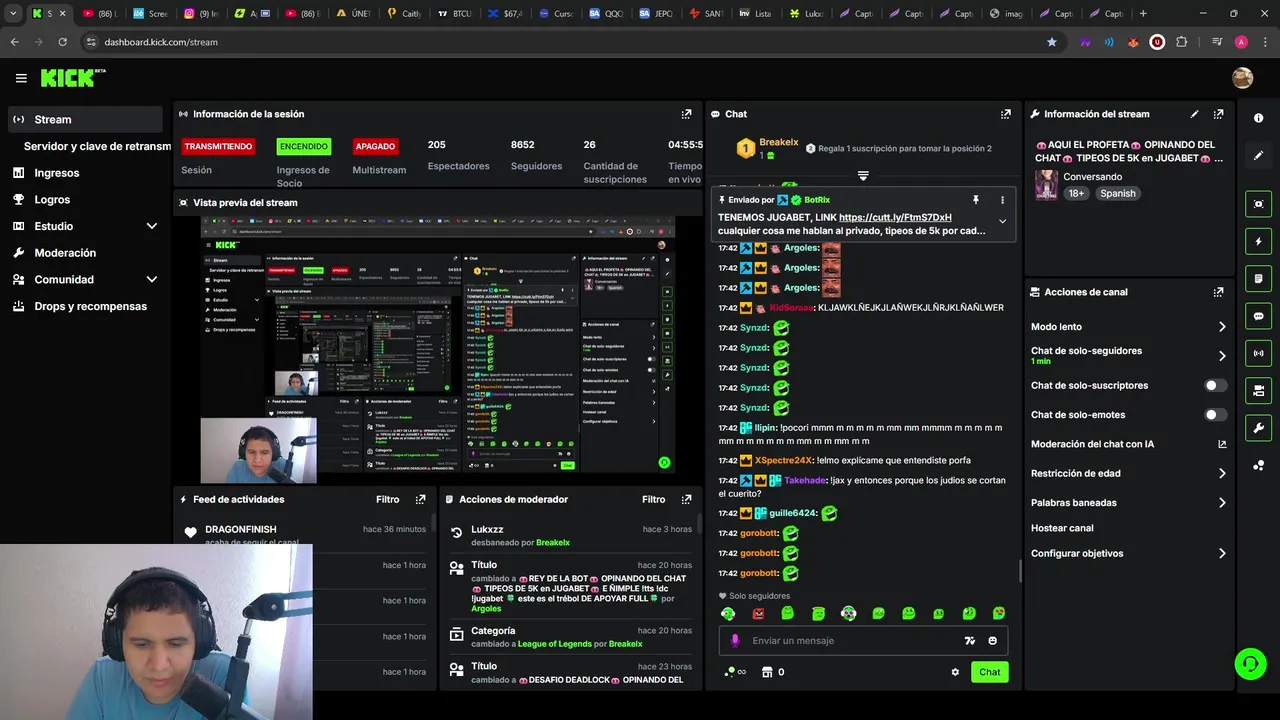This screenshot has width=1280, height=720.
Task: Open Modo lento options arrow
Action: [1222, 327]
